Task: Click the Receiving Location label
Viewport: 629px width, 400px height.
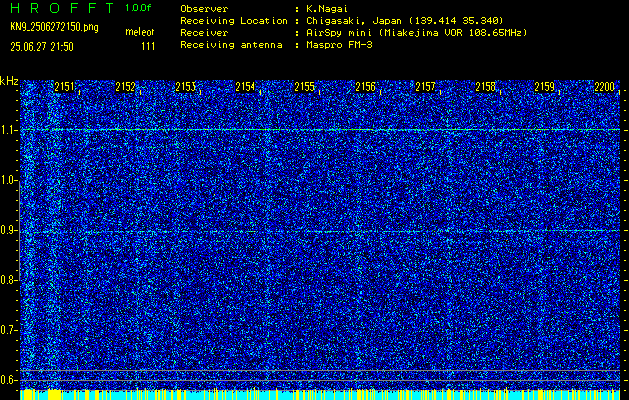Action: pyautogui.click(x=234, y=20)
